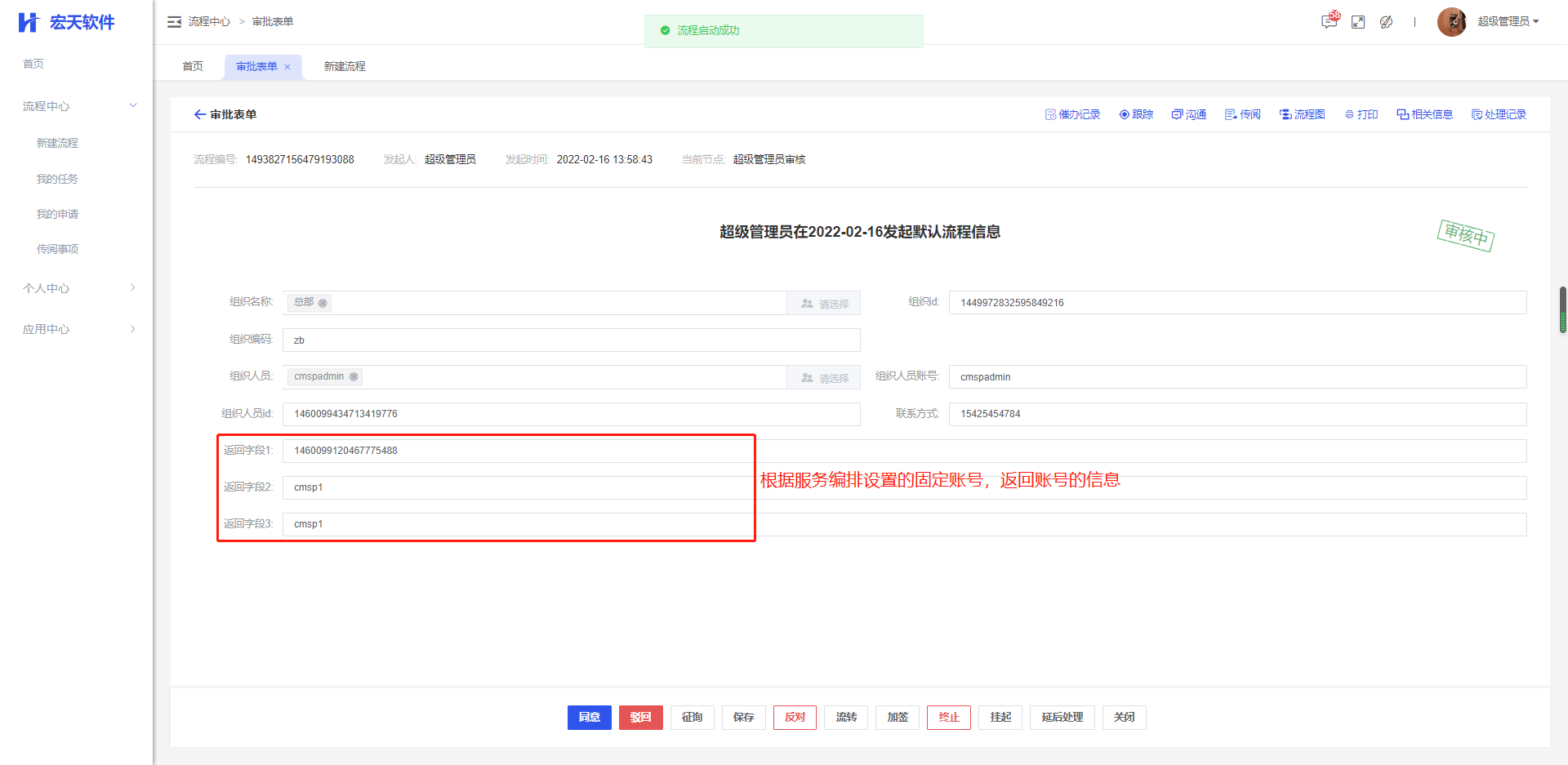Click the 组织人员账号 input field
This screenshot has height=765, width=1568.
point(1237,377)
